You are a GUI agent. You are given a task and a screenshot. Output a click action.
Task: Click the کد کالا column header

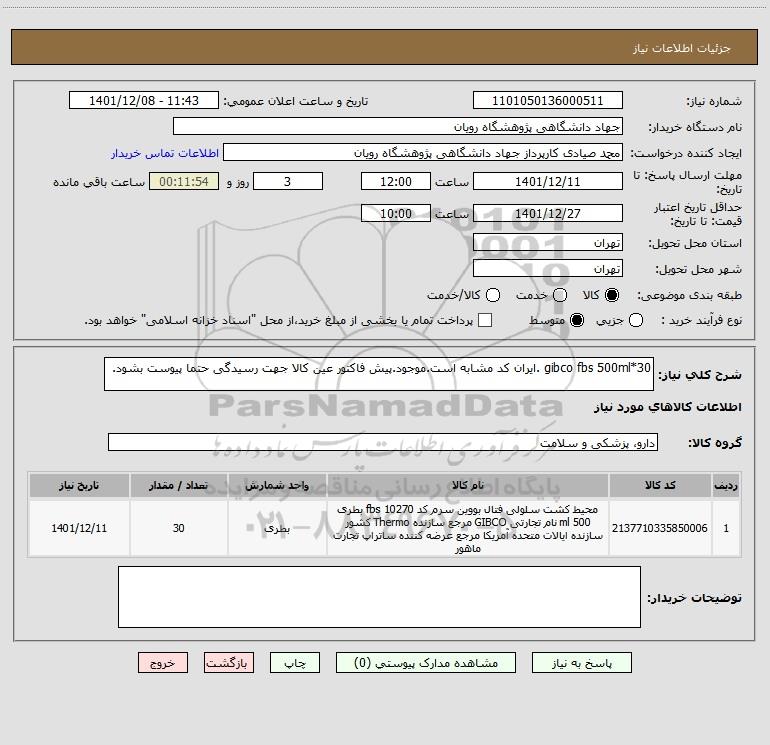pyautogui.click(x=660, y=486)
